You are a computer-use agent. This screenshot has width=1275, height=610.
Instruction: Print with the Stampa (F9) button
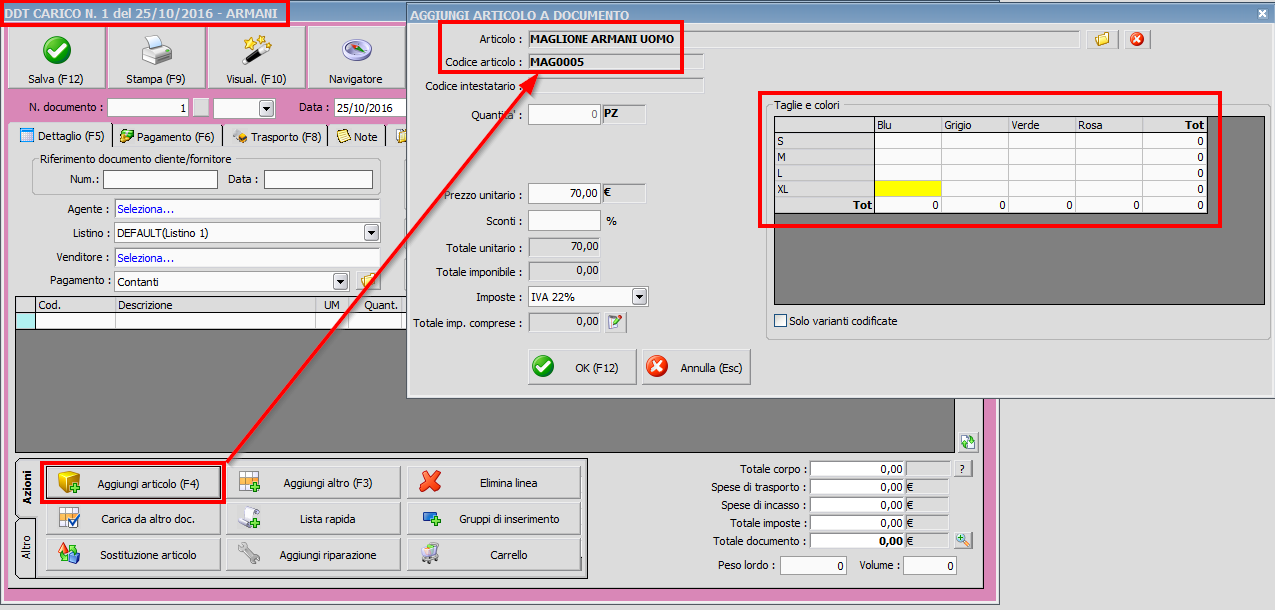coord(156,57)
